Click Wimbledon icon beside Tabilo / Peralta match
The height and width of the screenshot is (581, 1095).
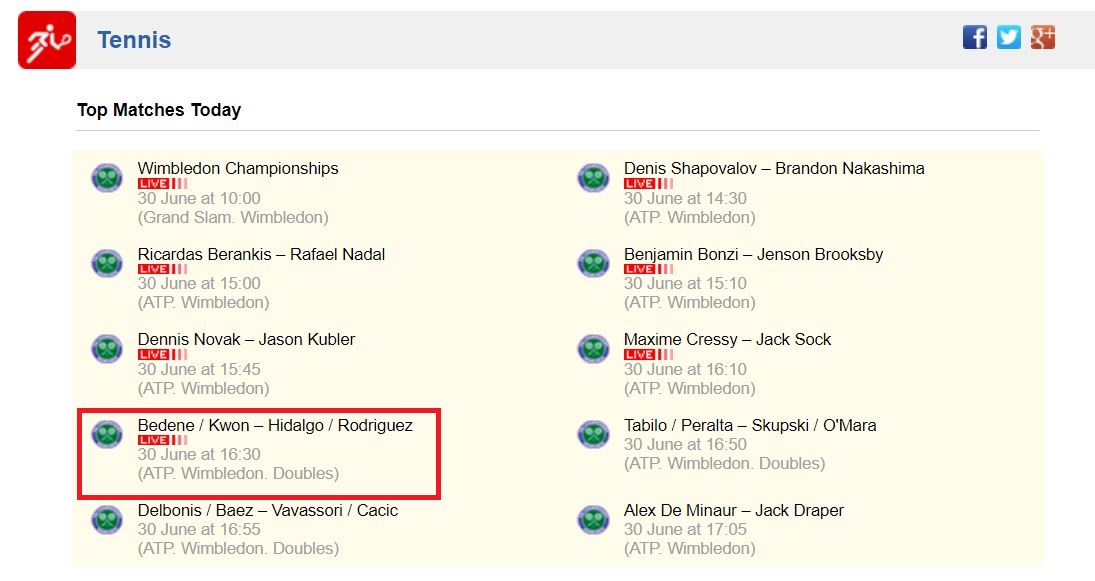(594, 434)
